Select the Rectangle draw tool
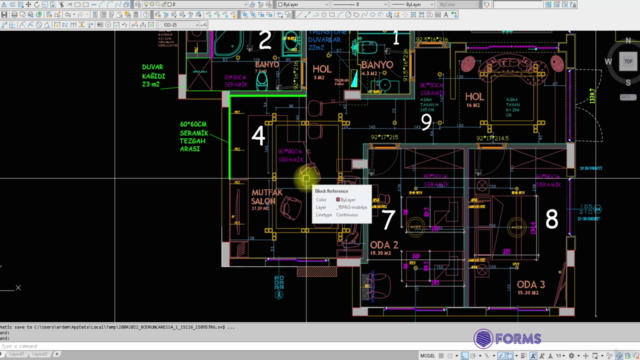The height and width of the screenshot is (360, 640). click(332, 15)
